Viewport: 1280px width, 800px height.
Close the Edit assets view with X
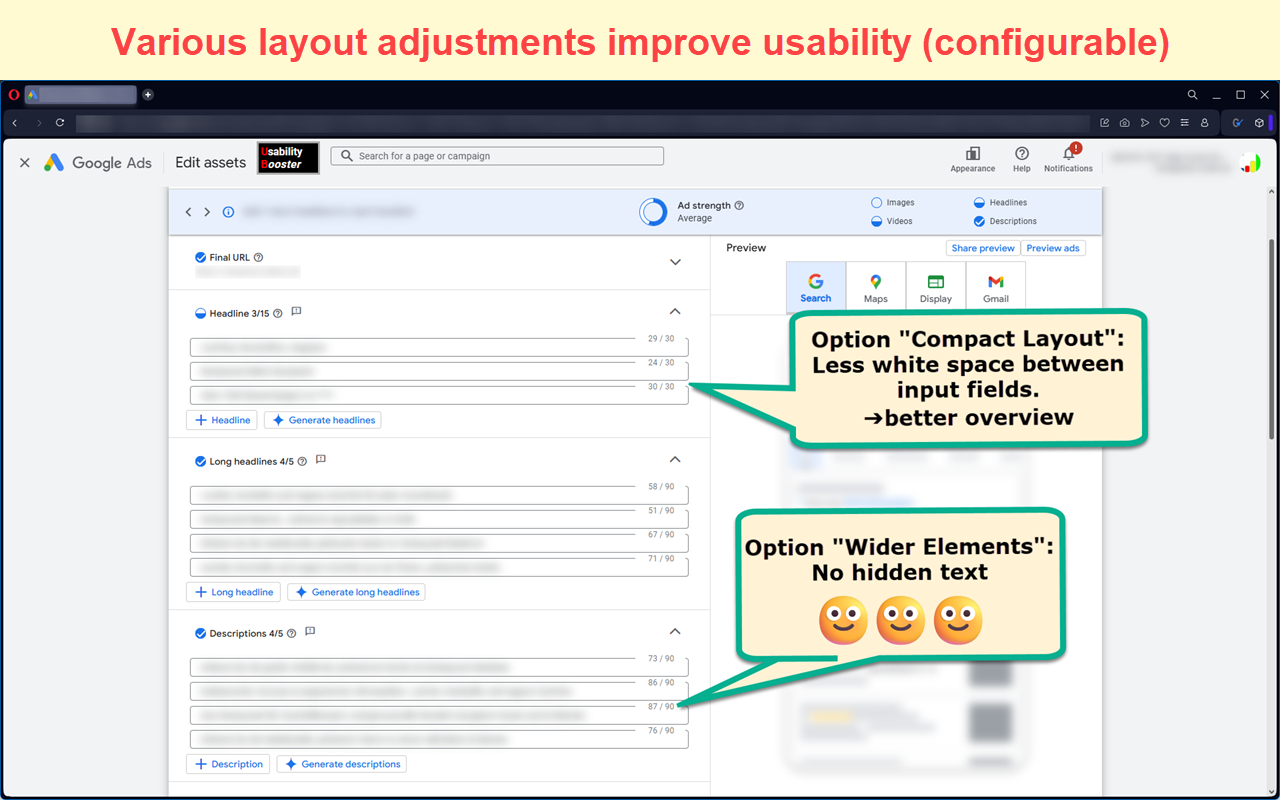point(25,162)
